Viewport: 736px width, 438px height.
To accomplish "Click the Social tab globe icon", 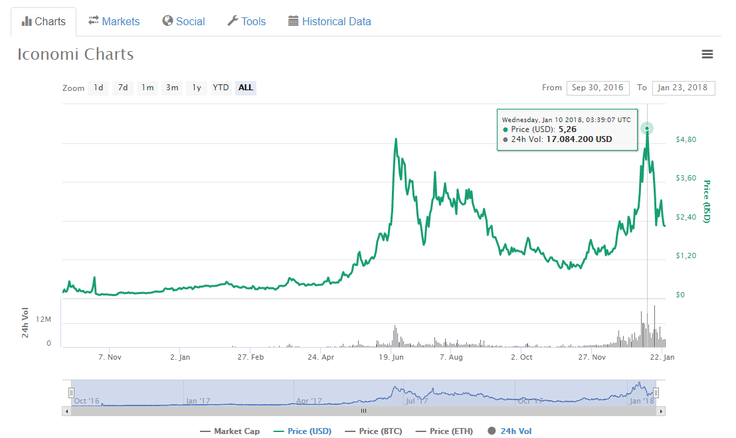I will [x=168, y=21].
